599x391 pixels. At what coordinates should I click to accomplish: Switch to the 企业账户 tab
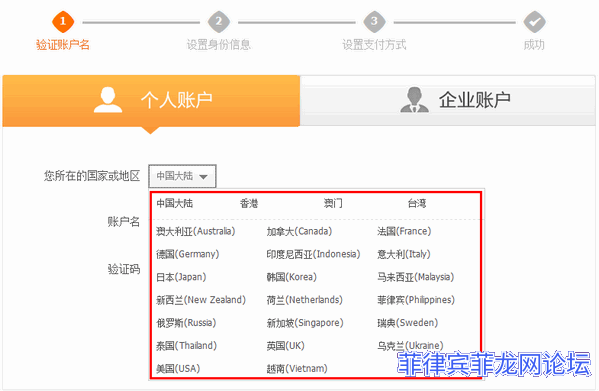(448, 101)
